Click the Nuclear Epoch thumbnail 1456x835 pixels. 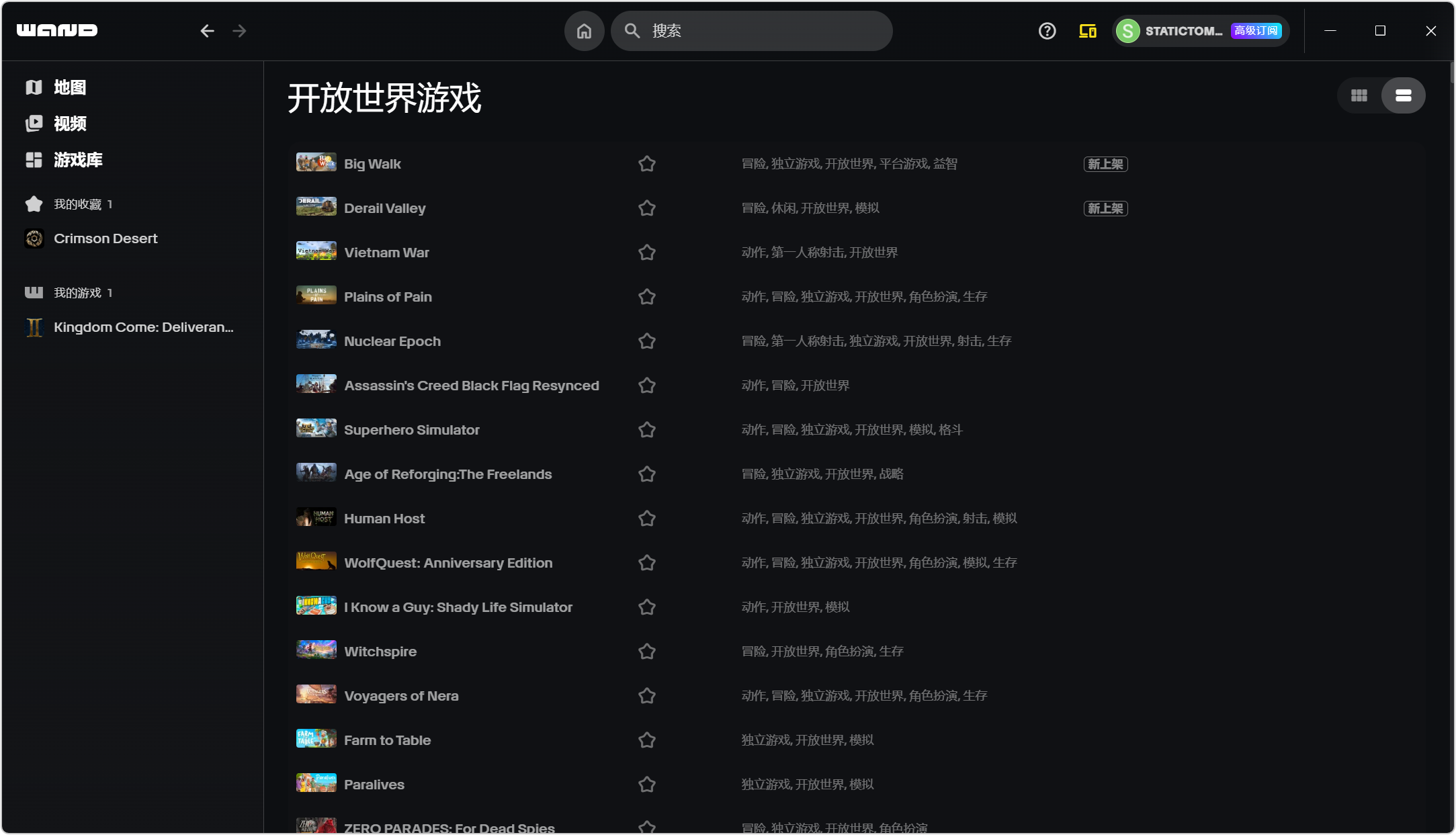click(316, 341)
